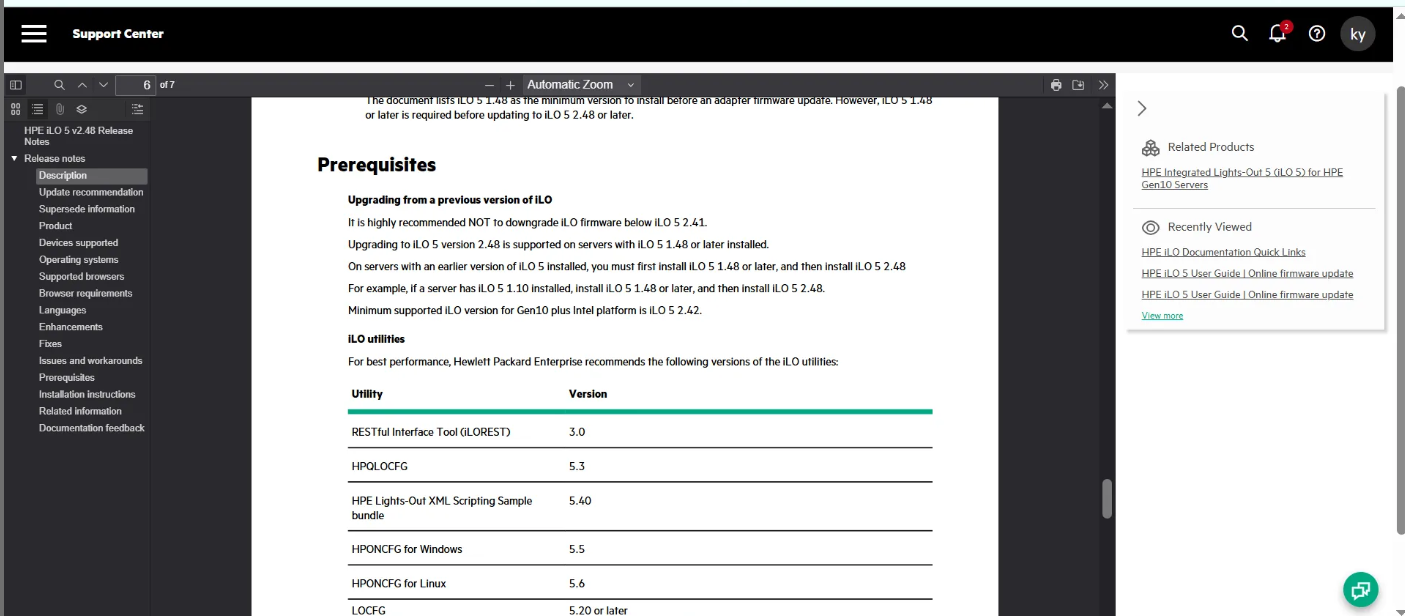Jump to Installation instructions section
1405x616 pixels.
(87, 394)
